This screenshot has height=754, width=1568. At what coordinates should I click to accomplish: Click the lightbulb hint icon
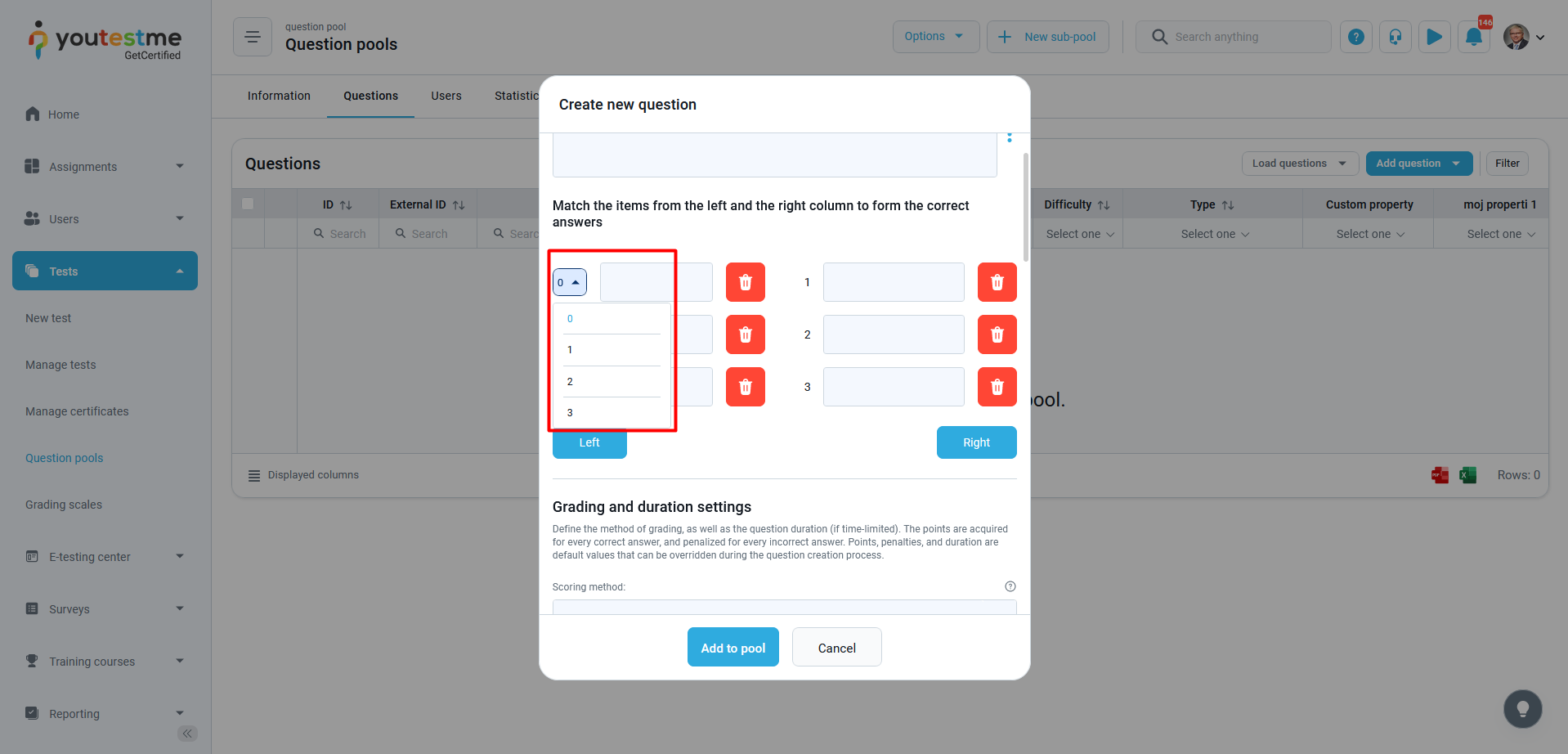coord(1522,709)
